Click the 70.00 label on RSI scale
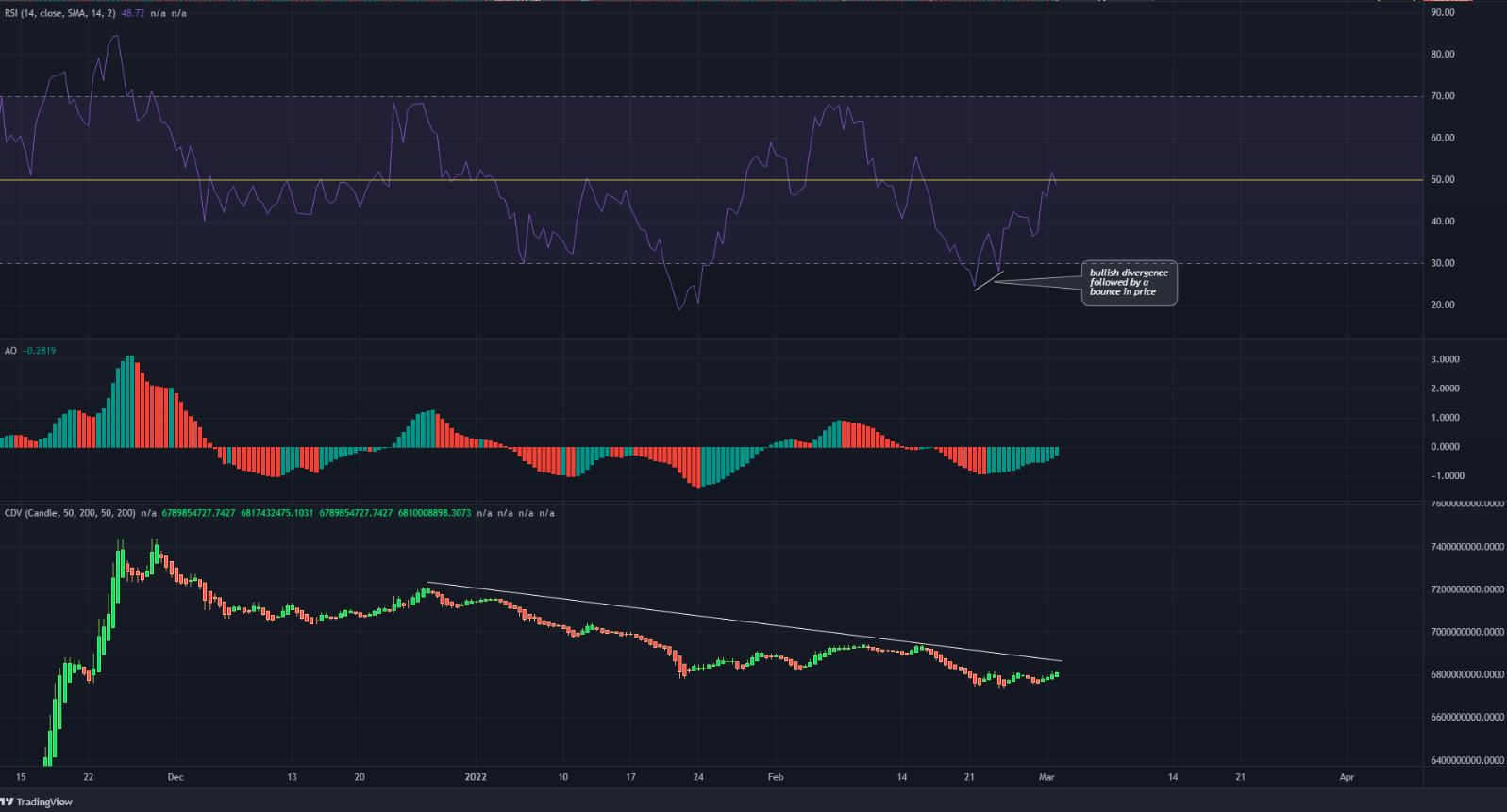 pyautogui.click(x=1442, y=96)
